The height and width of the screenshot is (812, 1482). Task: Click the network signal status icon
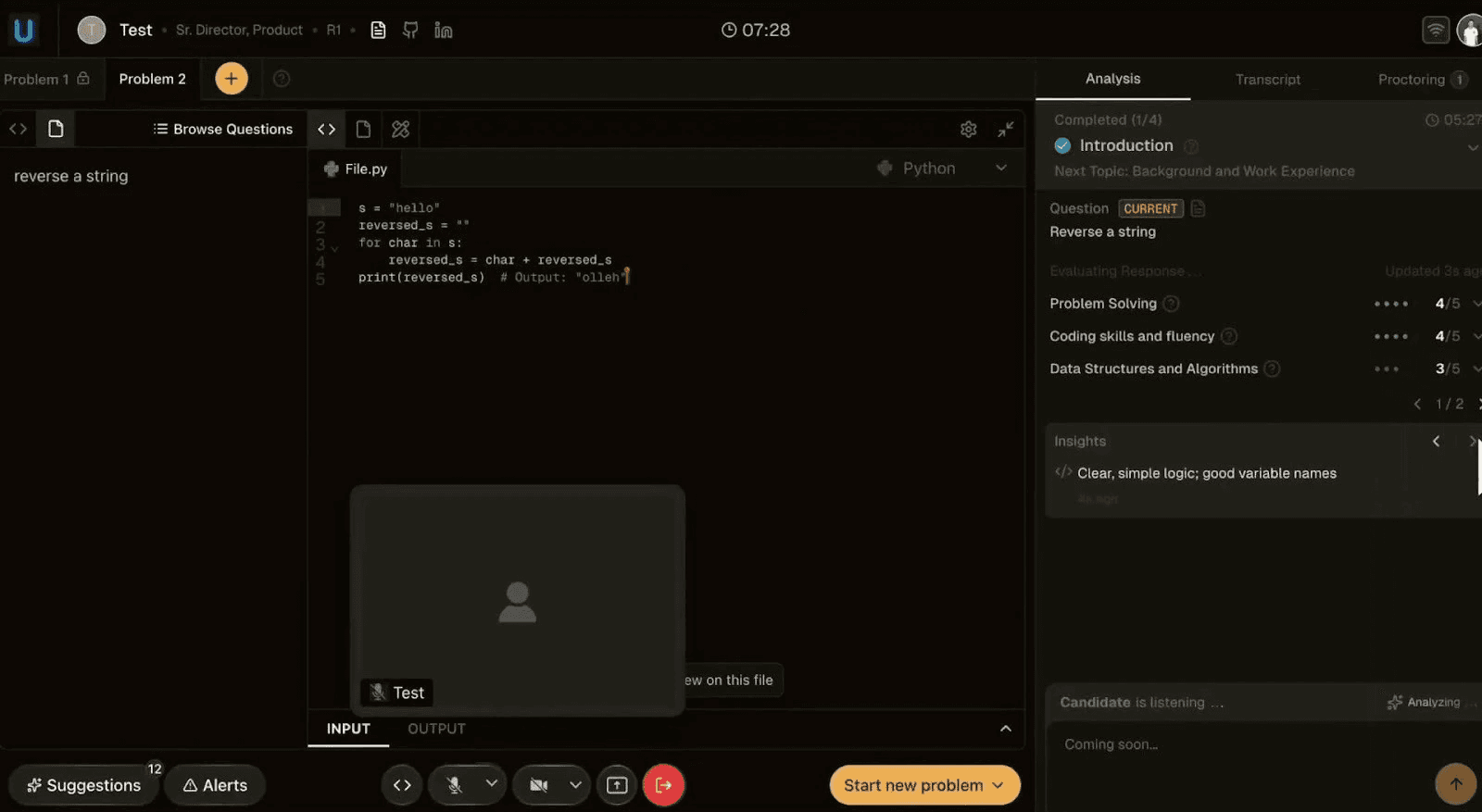1436,30
